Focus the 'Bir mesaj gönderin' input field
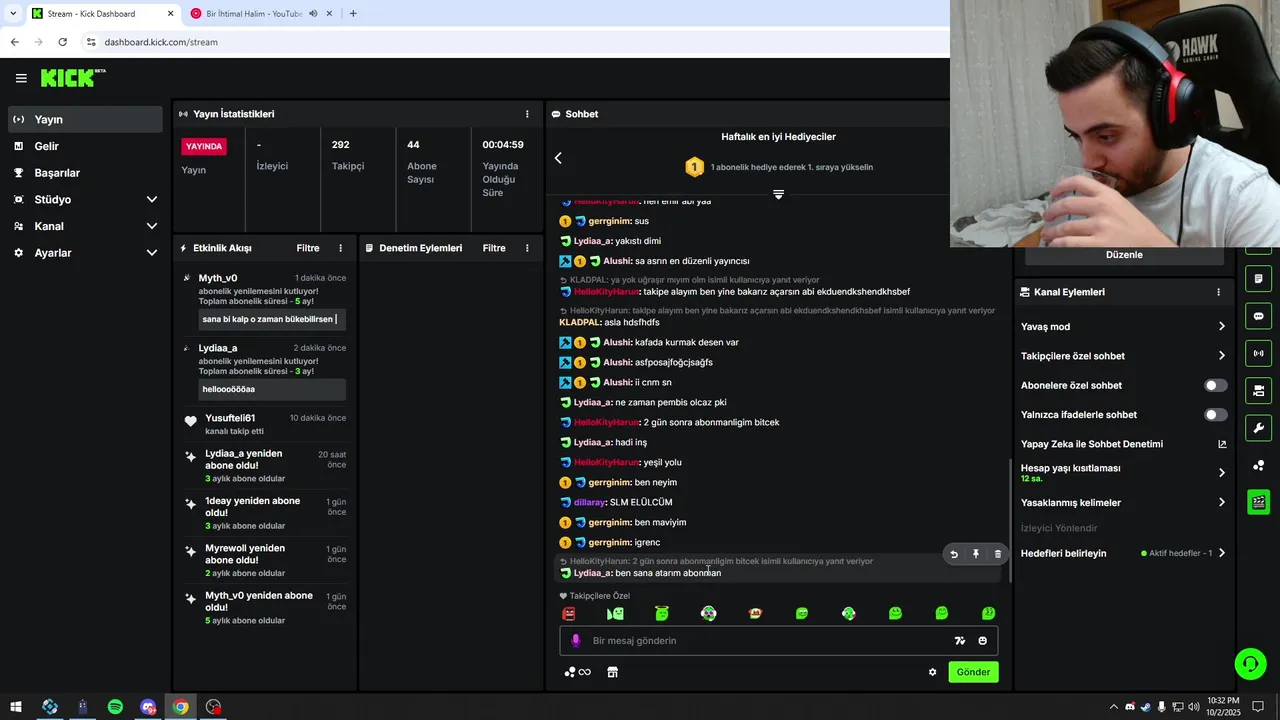The image size is (1280, 720). pos(765,641)
